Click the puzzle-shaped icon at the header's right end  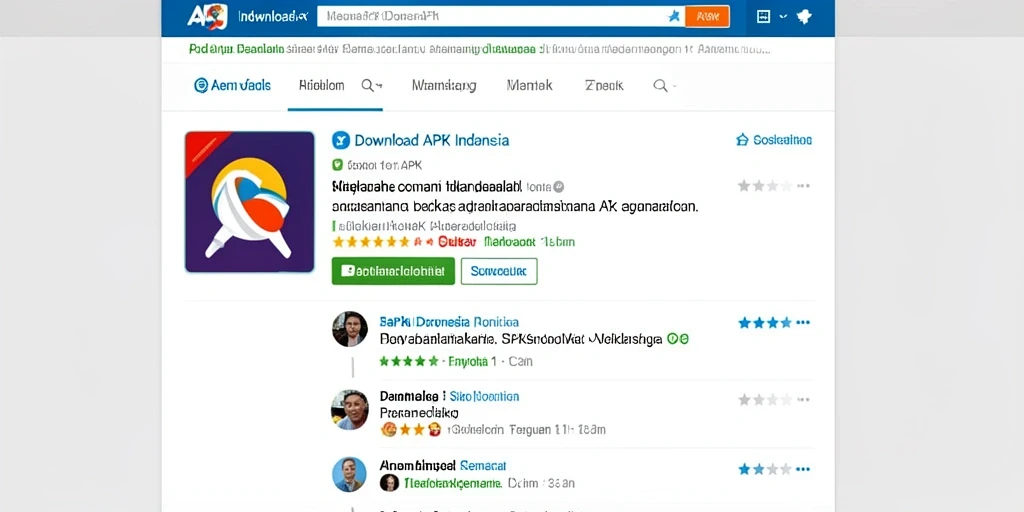[x=805, y=16]
